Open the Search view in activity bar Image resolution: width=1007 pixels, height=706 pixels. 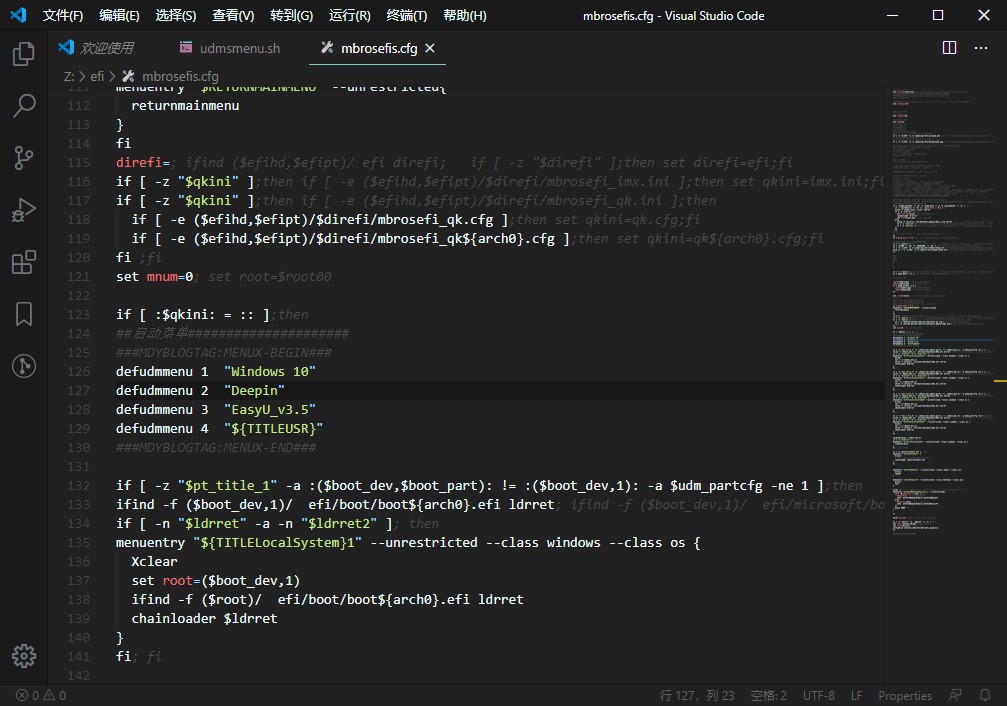pos(24,105)
